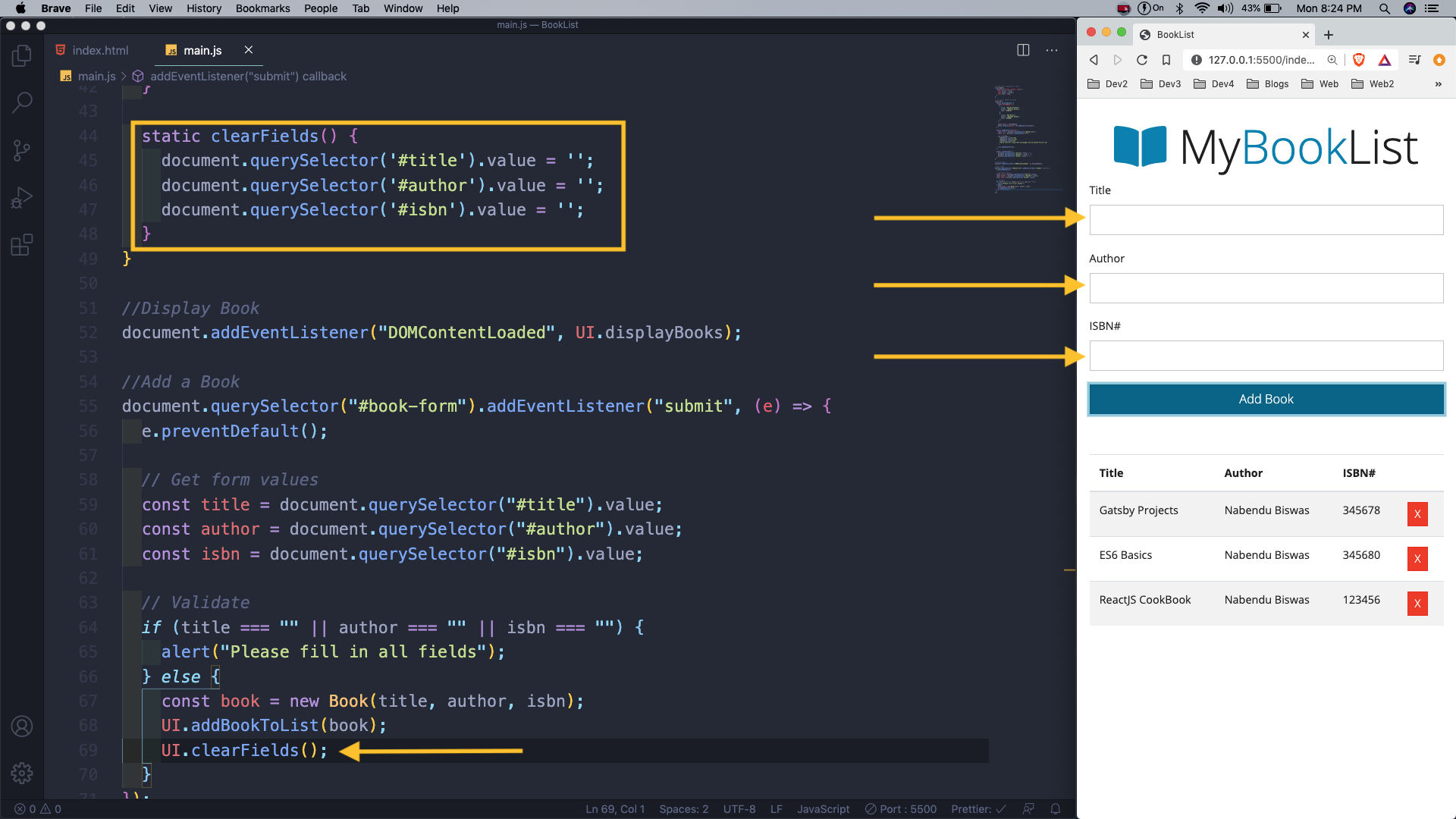Switch to the index.html tab

point(92,50)
